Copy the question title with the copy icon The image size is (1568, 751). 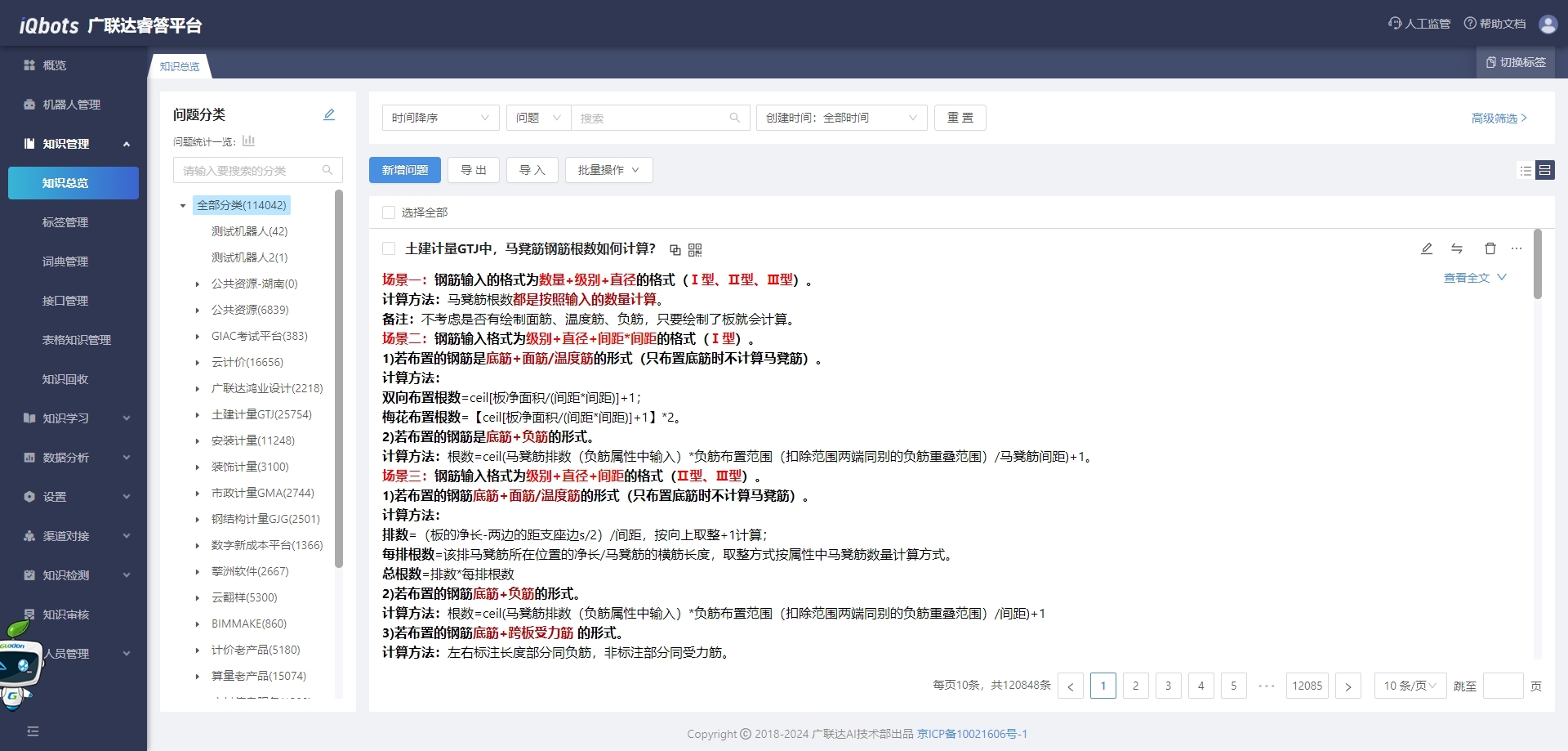(675, 249)
